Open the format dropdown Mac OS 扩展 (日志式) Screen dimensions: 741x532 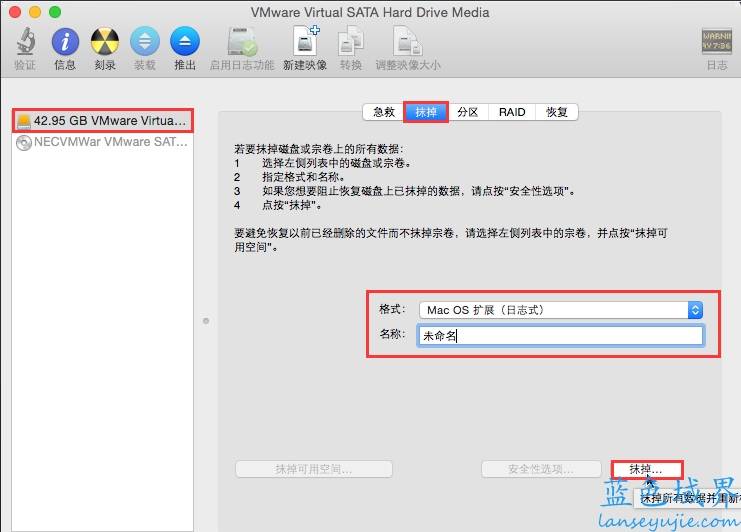(x=561, y=310)
